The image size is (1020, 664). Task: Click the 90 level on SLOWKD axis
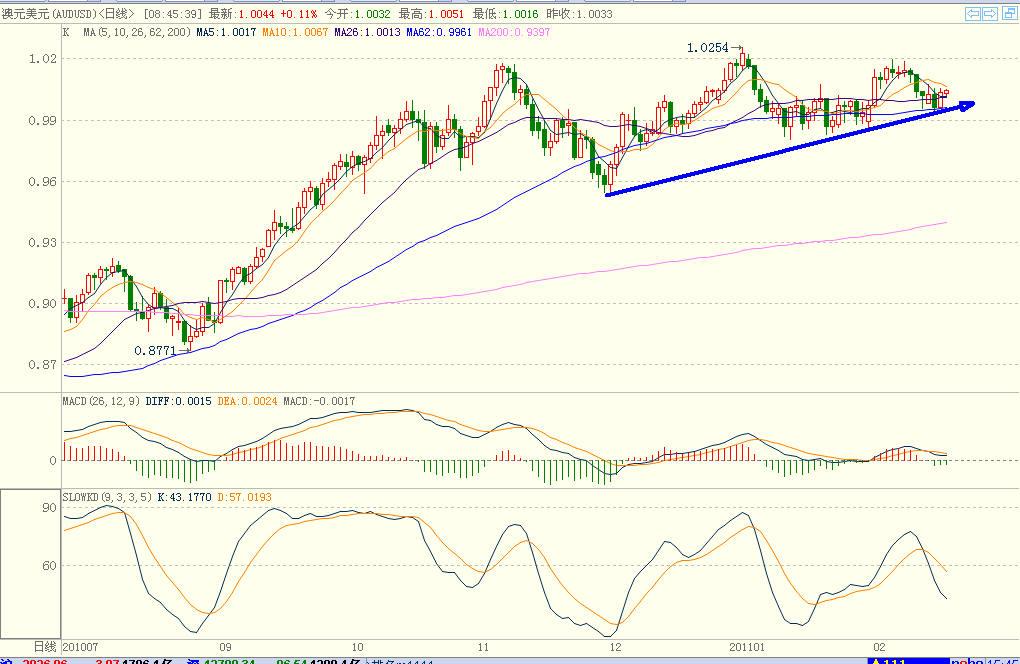(49, 507)
